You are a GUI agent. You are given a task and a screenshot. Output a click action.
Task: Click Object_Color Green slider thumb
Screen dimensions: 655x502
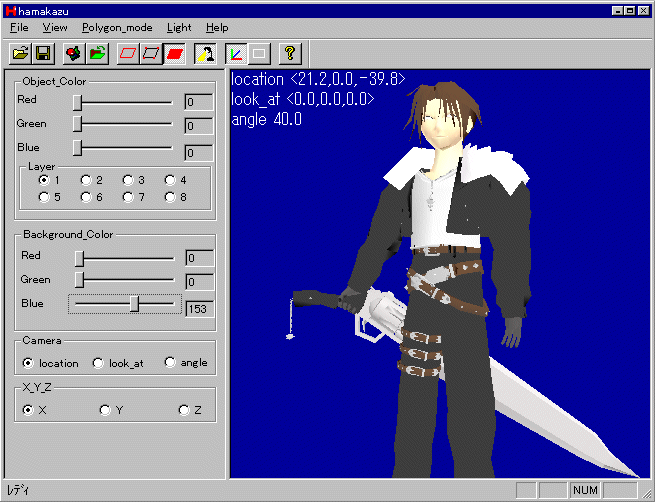77,124
